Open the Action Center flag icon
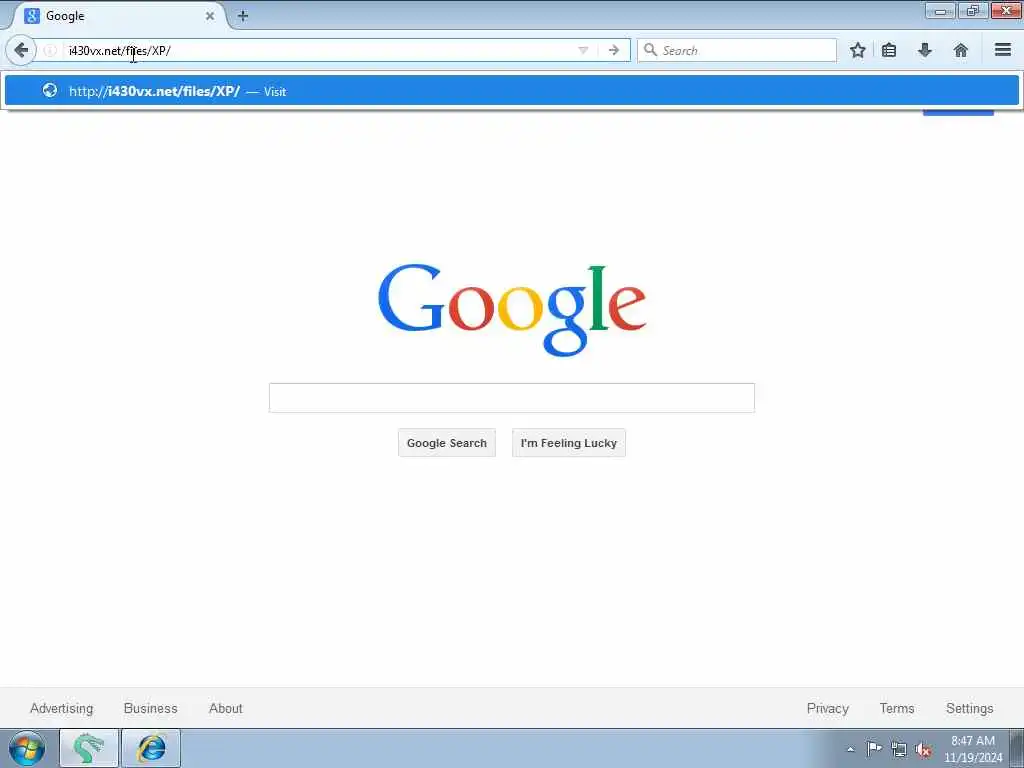 874,749
